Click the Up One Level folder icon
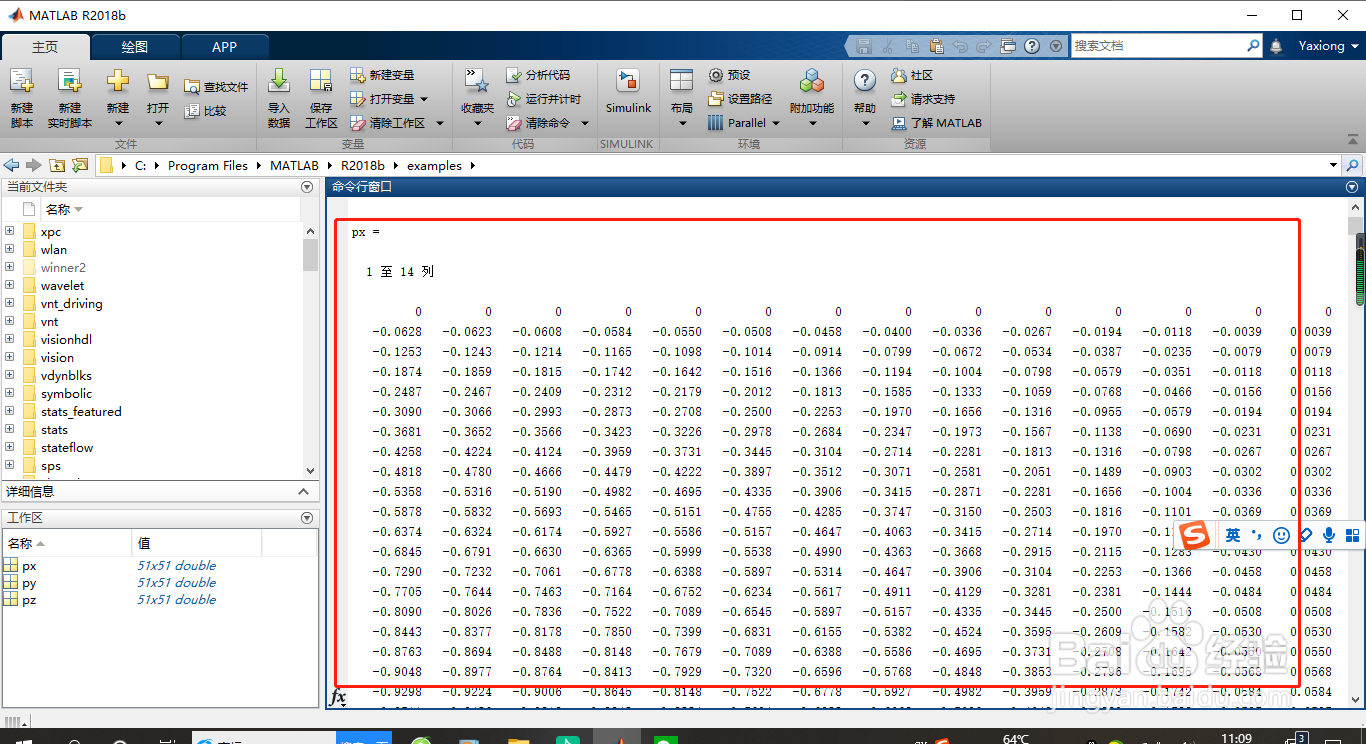Viewport: 1366px width, 744px height. click(x=57, y=165)
